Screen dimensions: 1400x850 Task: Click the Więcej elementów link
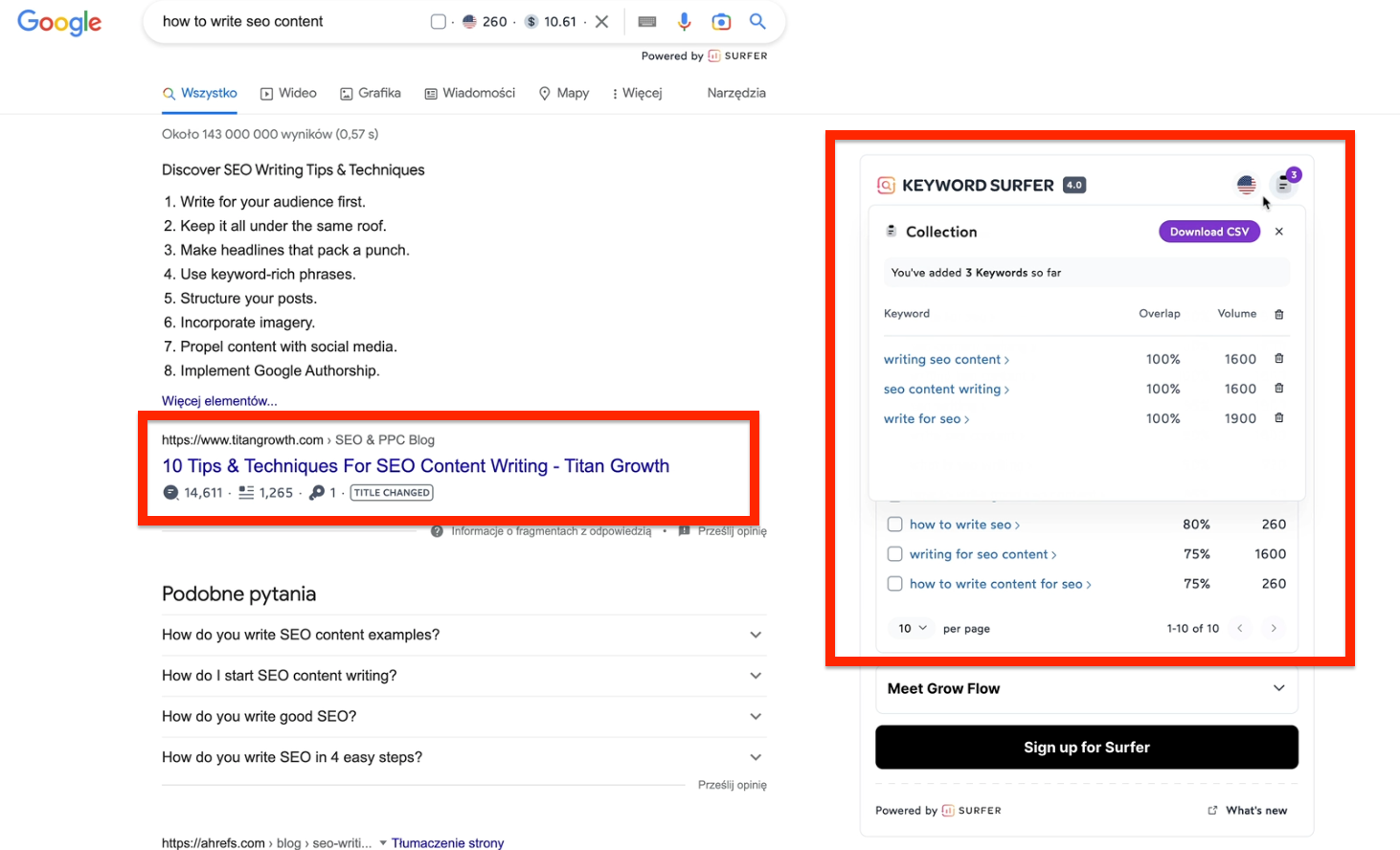coord(219,401)
